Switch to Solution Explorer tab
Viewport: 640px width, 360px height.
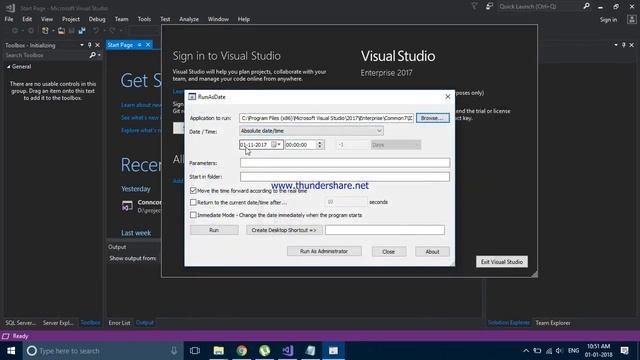(509, 323)
